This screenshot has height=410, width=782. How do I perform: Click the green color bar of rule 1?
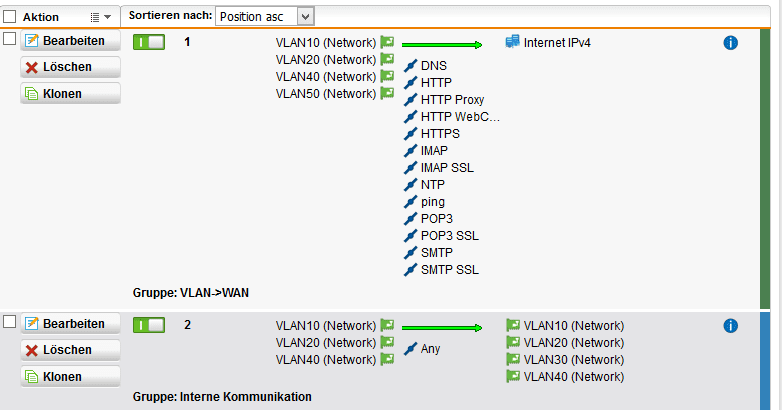click(x=765, y=170)
